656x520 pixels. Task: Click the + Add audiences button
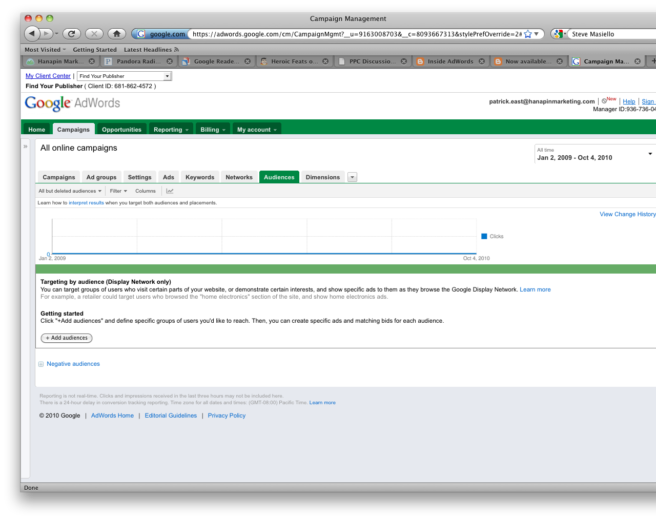click(67, 338)
